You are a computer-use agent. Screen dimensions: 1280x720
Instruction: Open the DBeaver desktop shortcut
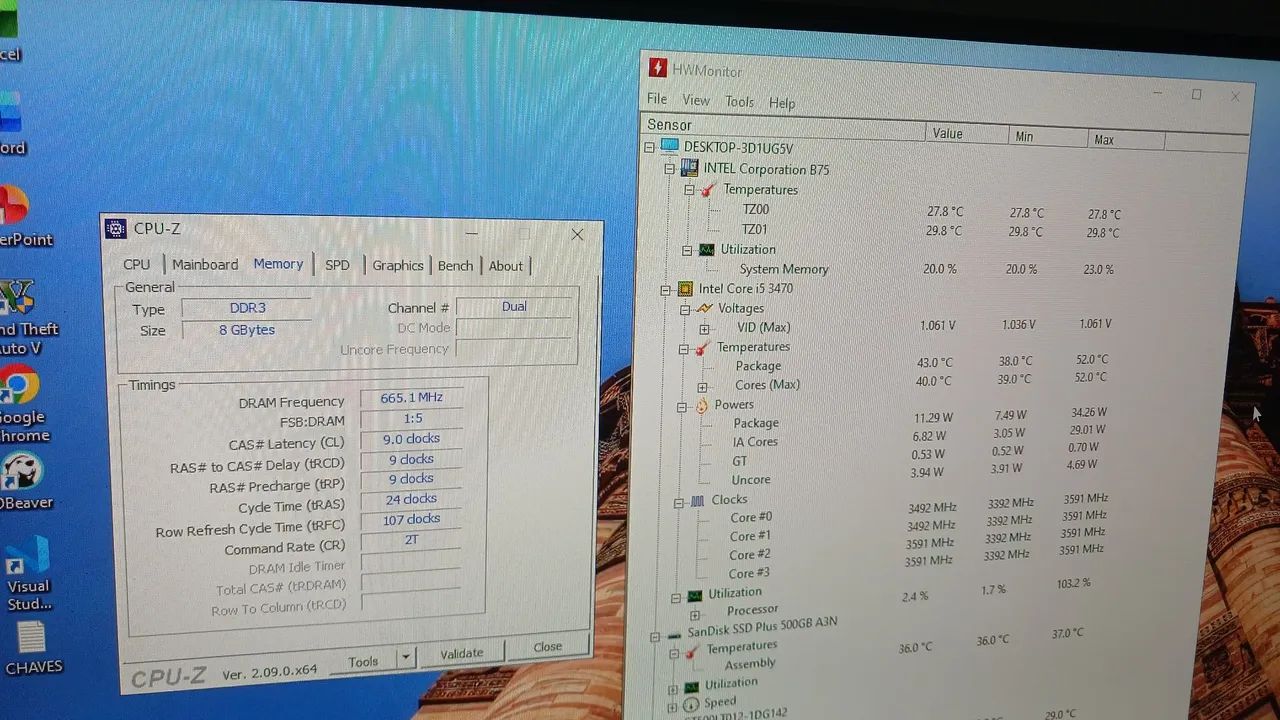[x=24, y=482]
